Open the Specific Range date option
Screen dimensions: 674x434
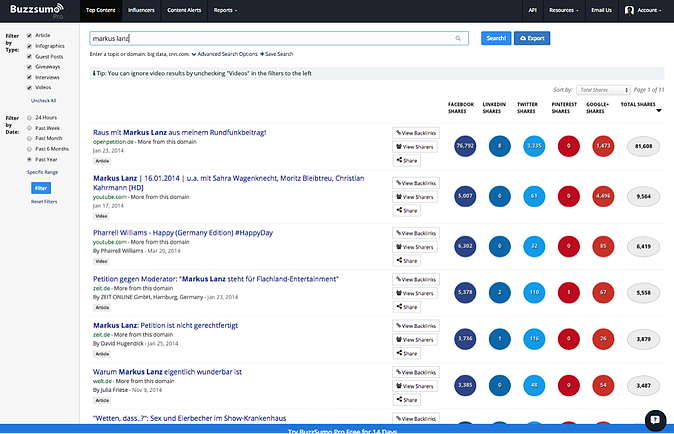tap(43, 172)
